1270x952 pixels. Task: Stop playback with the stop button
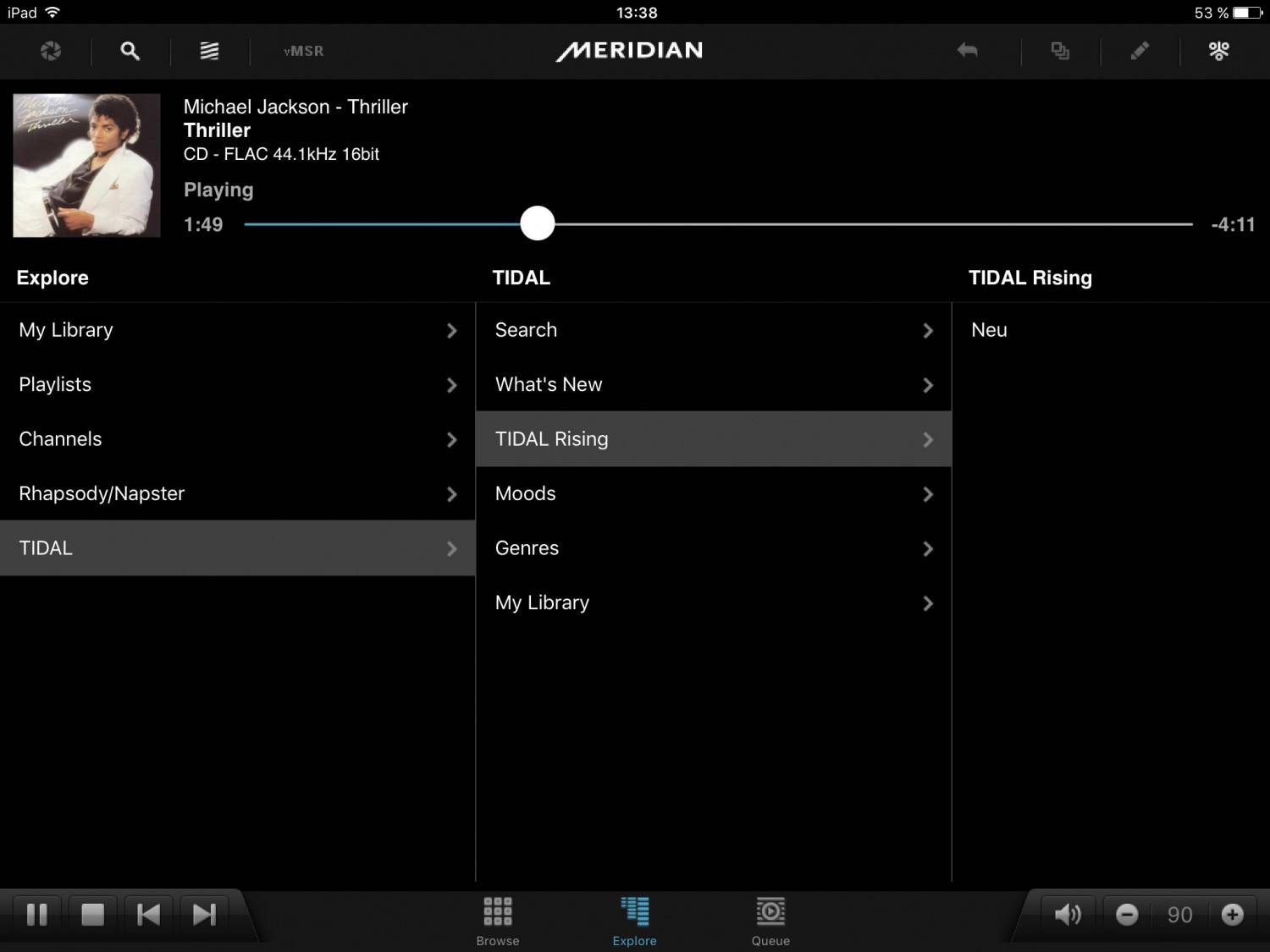92,914
